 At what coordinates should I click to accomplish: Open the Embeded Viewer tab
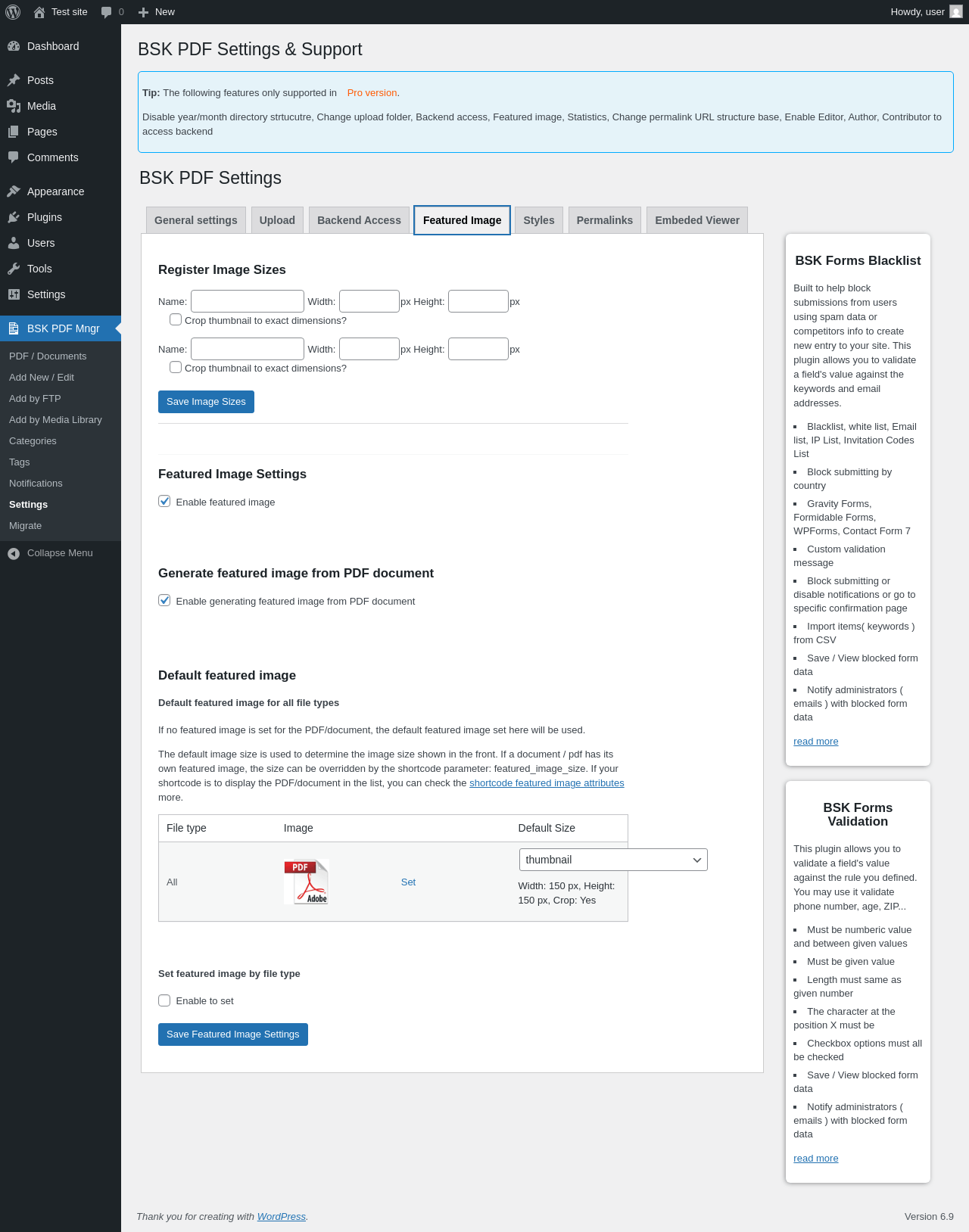click(x=697, y=220)
